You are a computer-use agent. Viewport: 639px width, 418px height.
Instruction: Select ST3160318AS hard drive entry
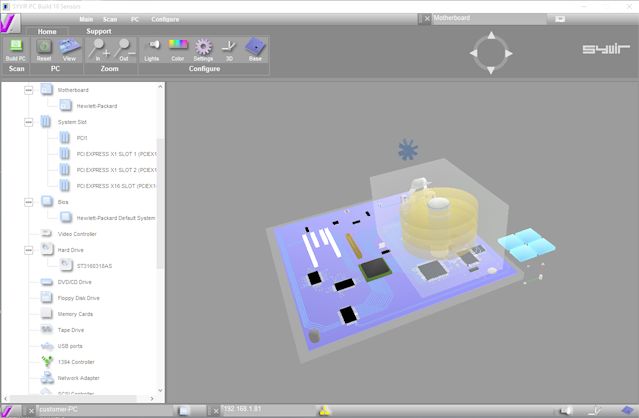pos(94,266)
